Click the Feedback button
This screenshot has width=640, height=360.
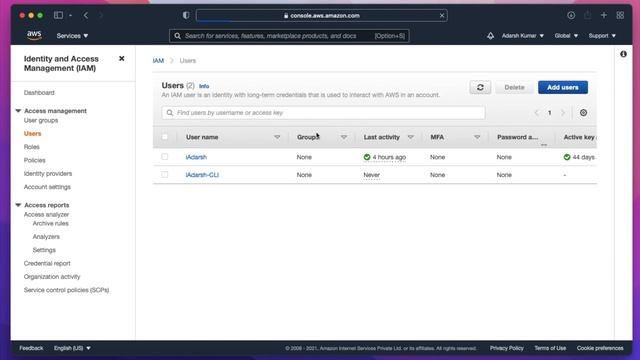click(31, 348)
